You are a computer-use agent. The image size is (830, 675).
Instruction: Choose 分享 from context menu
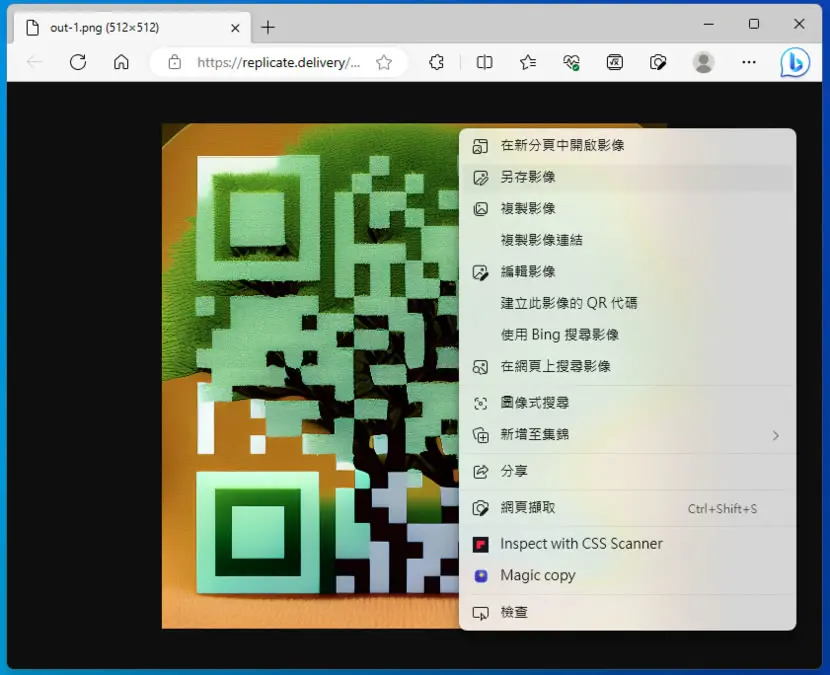point(627,471)
